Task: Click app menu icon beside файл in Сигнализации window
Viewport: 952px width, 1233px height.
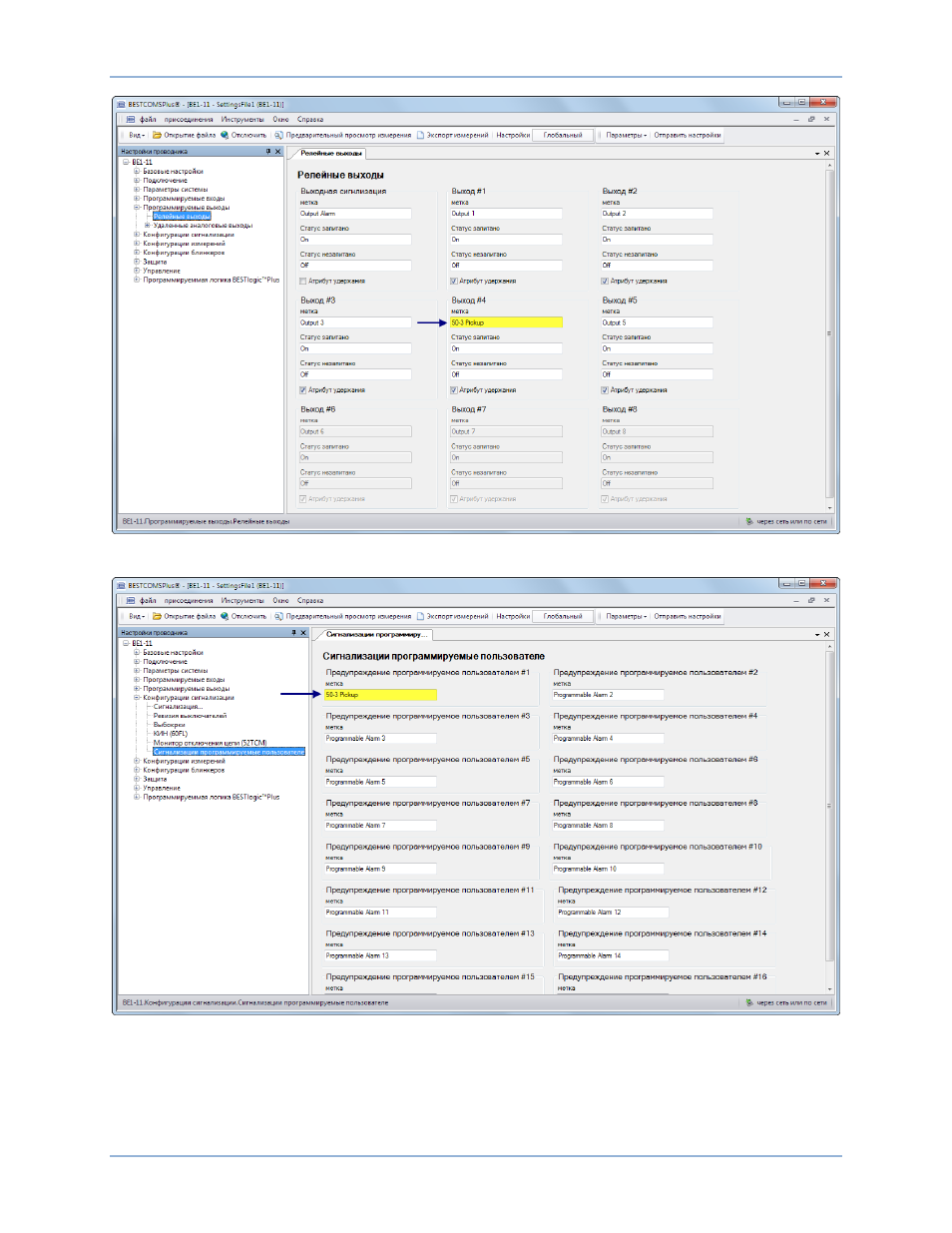Action: [131, 600]
